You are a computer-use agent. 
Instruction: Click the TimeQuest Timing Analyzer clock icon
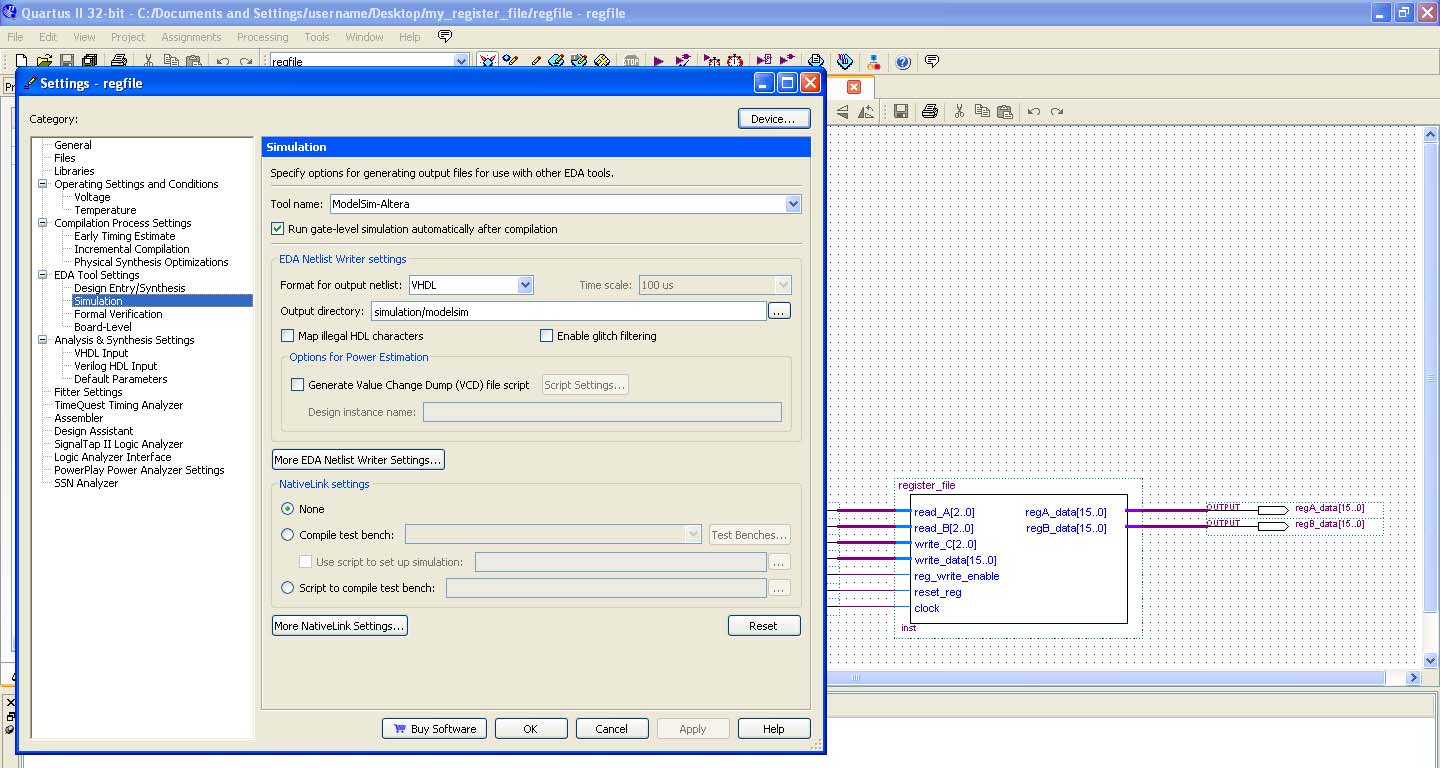click(x=735, y=62)
